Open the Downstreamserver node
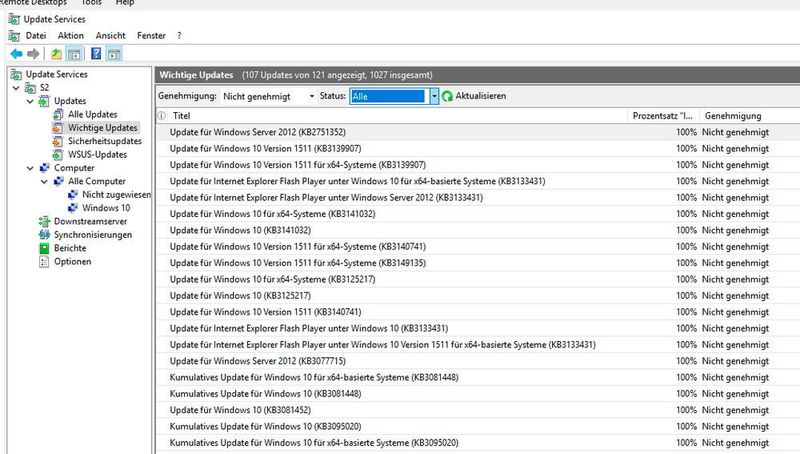The width and height of the screenshot is (800, 454). pos(90,221)
